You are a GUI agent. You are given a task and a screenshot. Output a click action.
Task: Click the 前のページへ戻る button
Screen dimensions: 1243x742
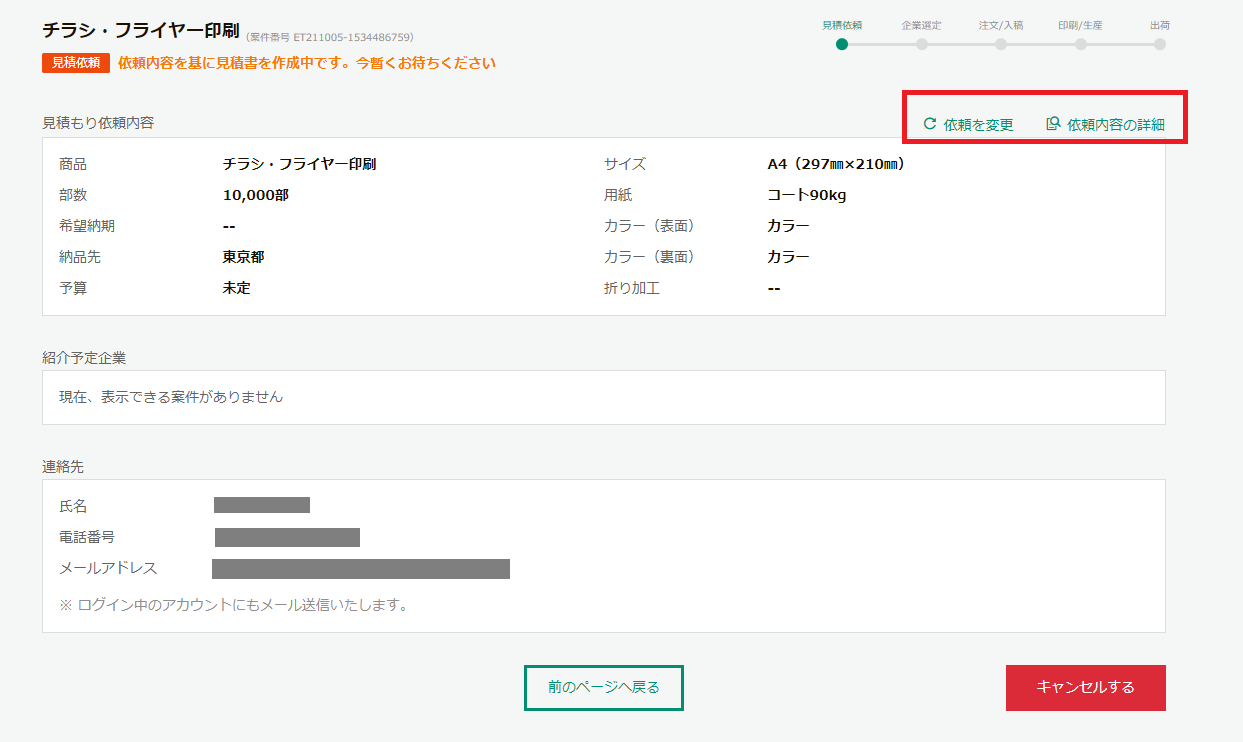point(603,687)
